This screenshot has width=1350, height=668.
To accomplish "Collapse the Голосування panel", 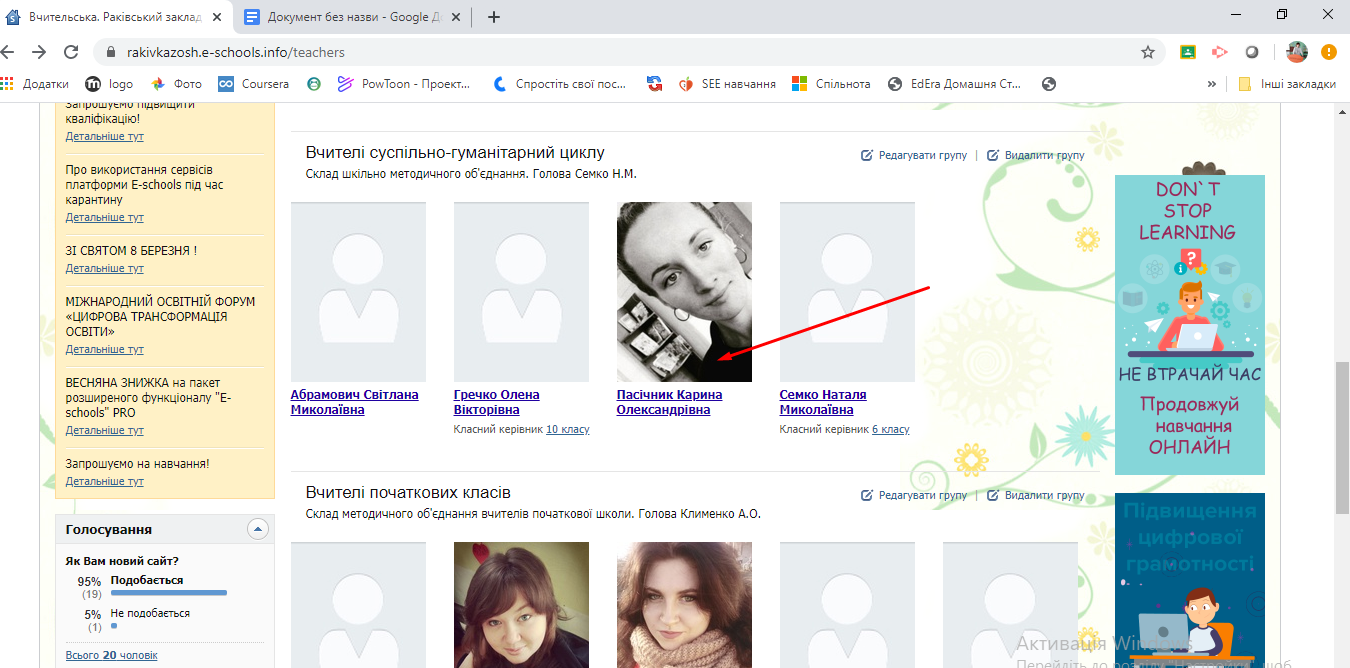I will tap(258, 529).
